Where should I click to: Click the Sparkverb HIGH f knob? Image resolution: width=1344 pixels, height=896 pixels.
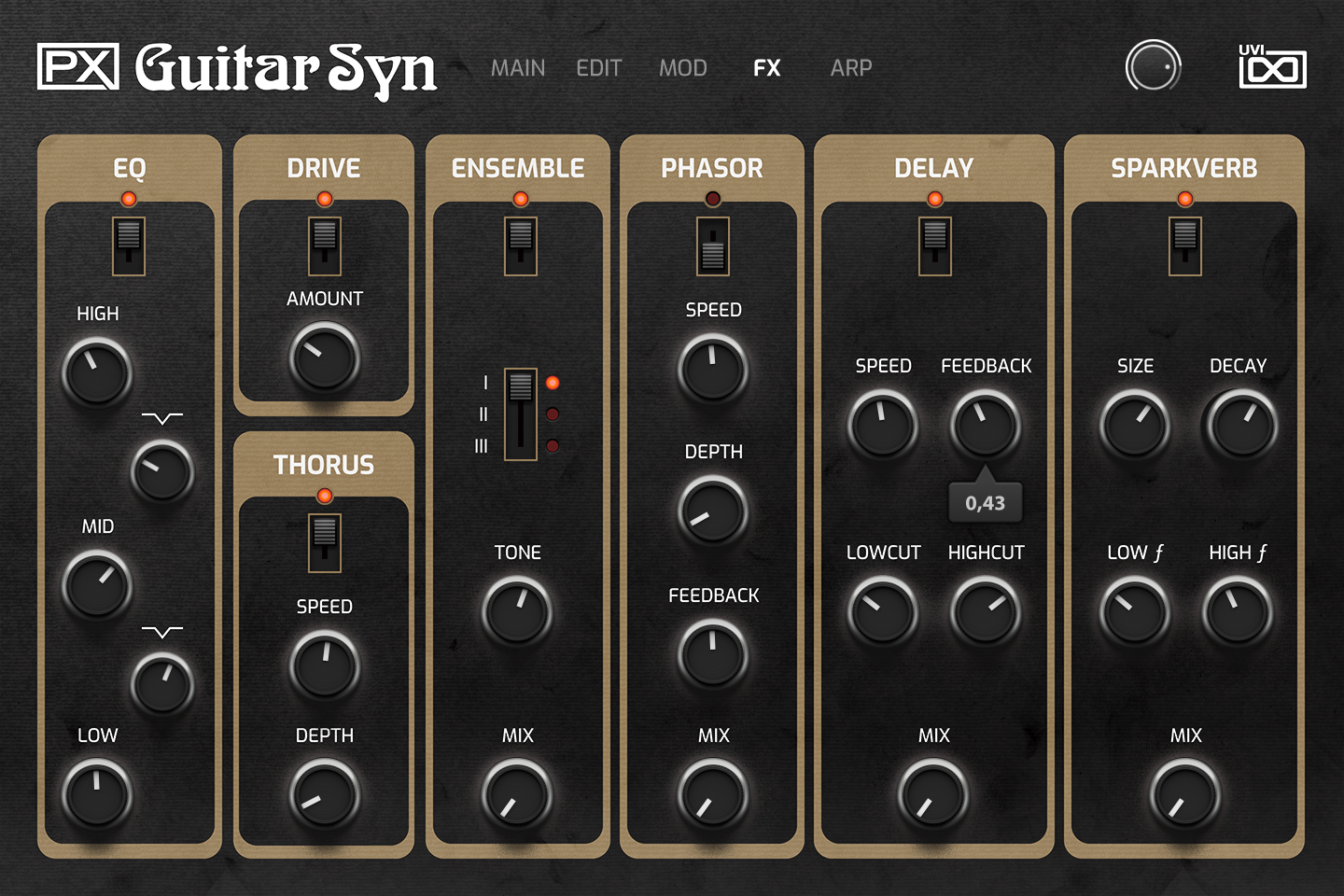[1238, 611]
